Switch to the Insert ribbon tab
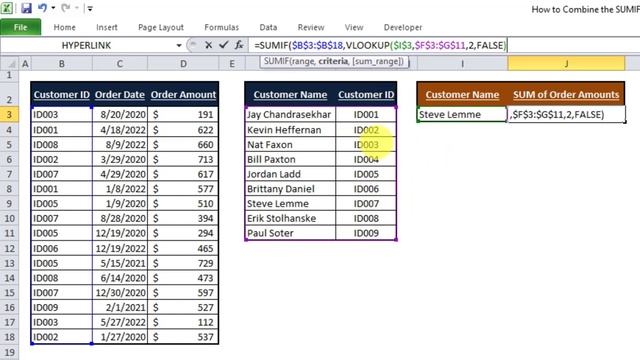Image resolution: width=640 pixels, height=360 pixels. pyautogui.click(x=107, y=27)
